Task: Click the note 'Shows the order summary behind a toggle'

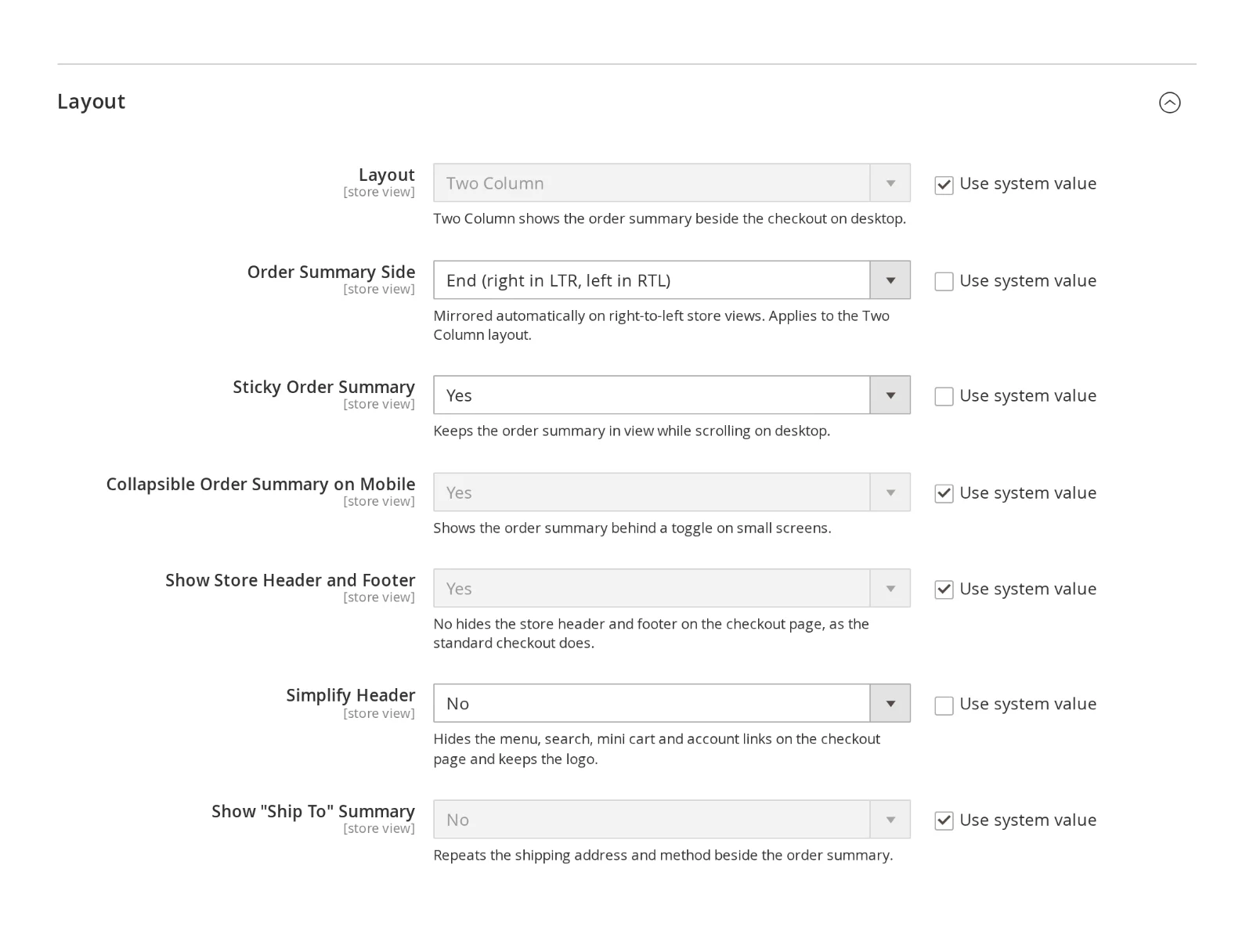Action: [632, 528]
